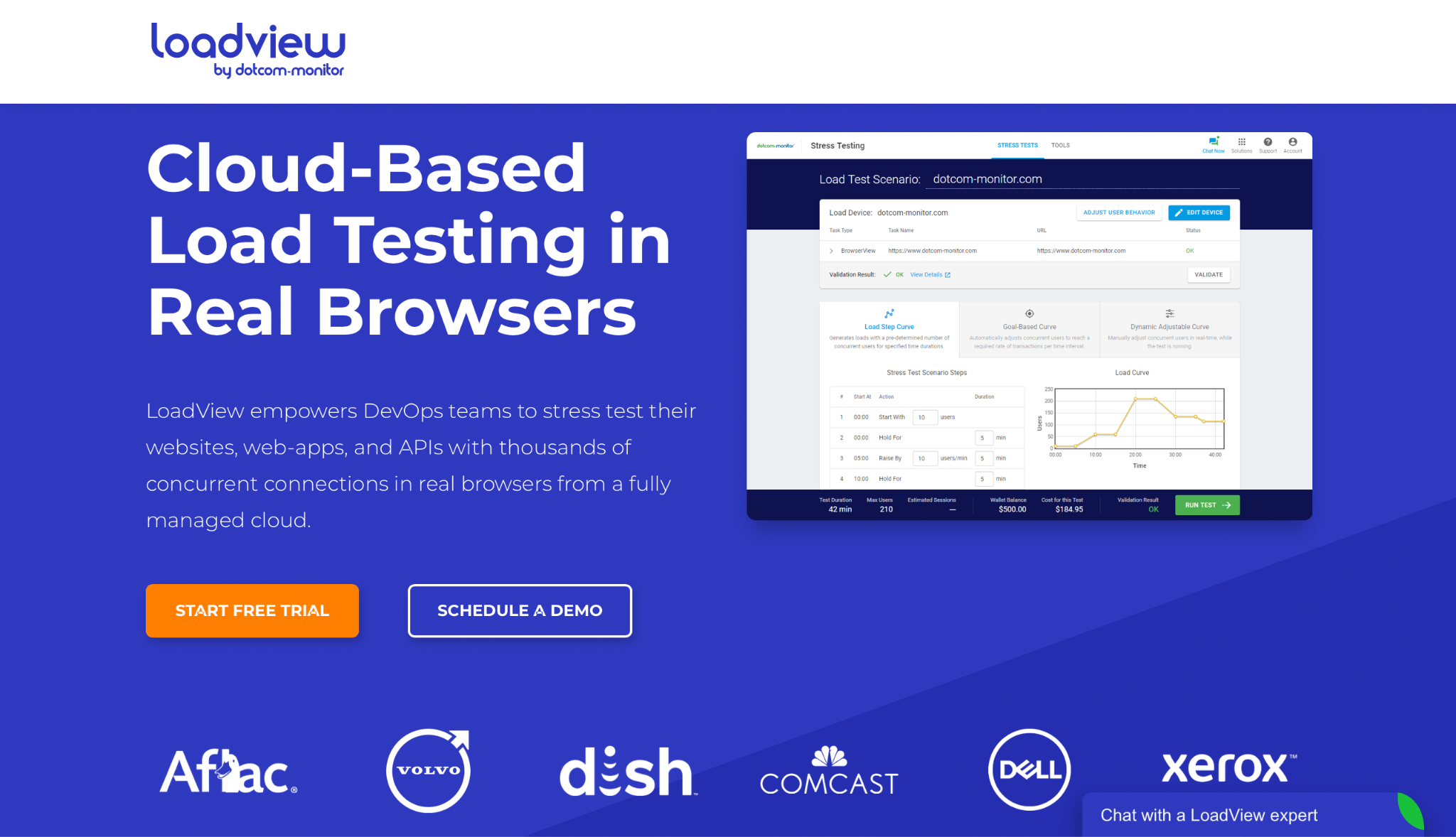The image size is (1456, 837).
Task: Click the Edit Device icon button
Action: tap(1197, 212)
